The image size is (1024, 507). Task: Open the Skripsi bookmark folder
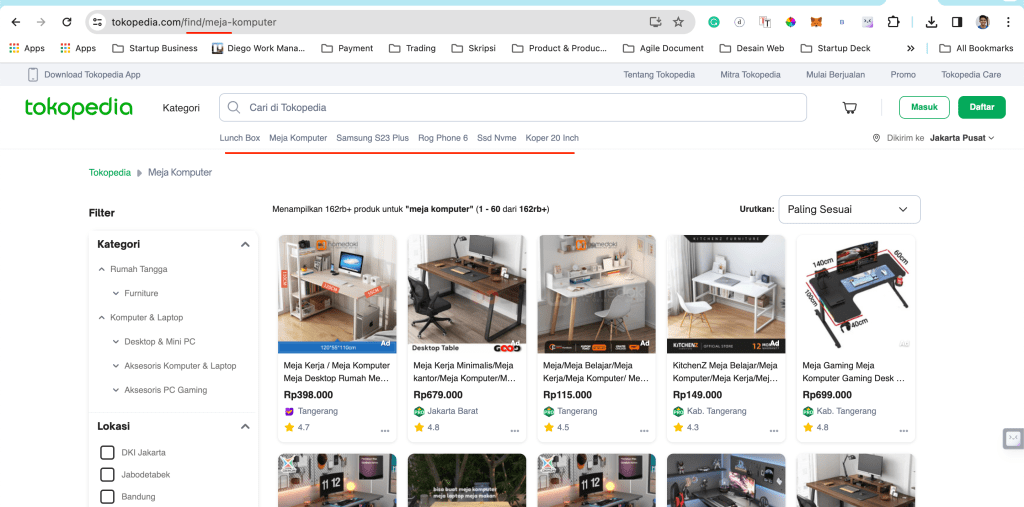tap(475, 48)
